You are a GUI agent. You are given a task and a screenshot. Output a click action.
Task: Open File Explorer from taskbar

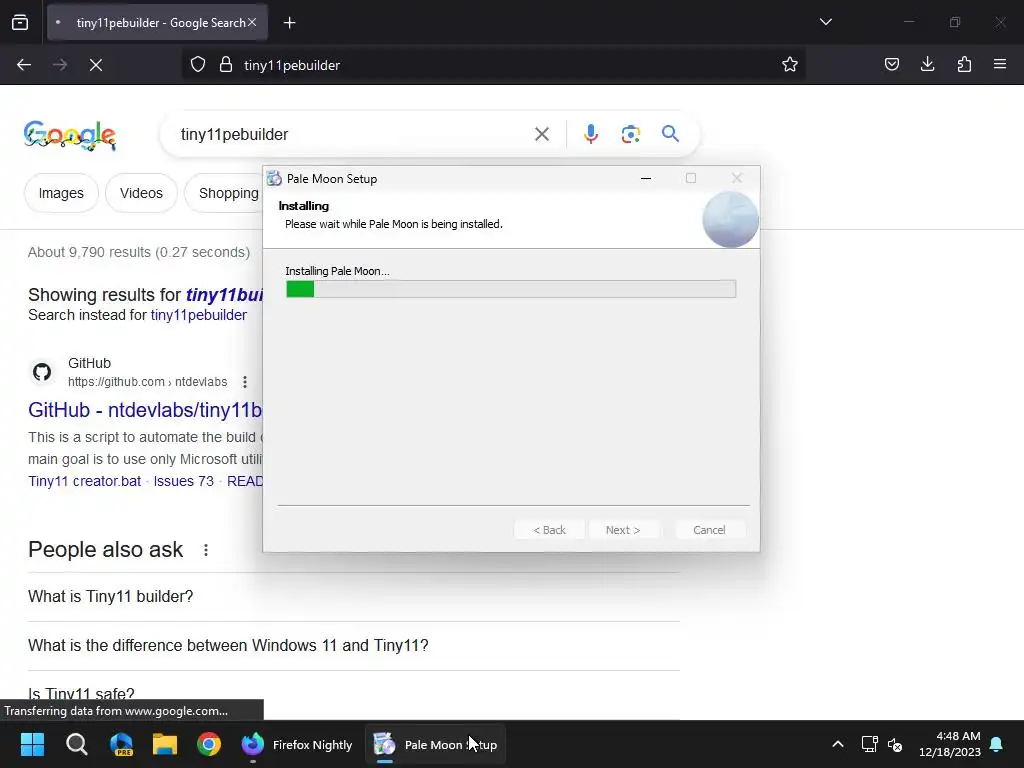pyautogui.click(x=165, y=744)
